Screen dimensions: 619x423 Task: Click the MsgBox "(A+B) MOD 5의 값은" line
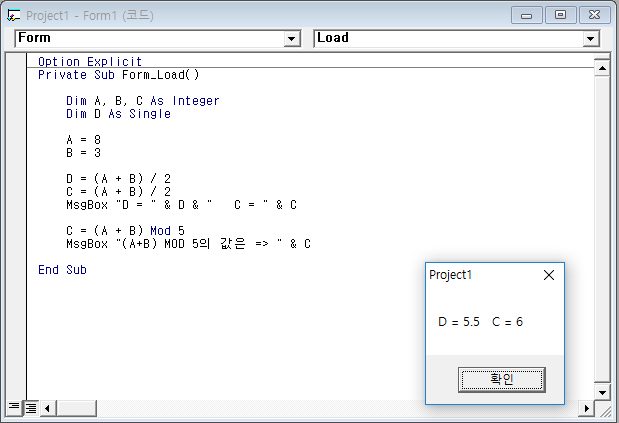point(188,244)
